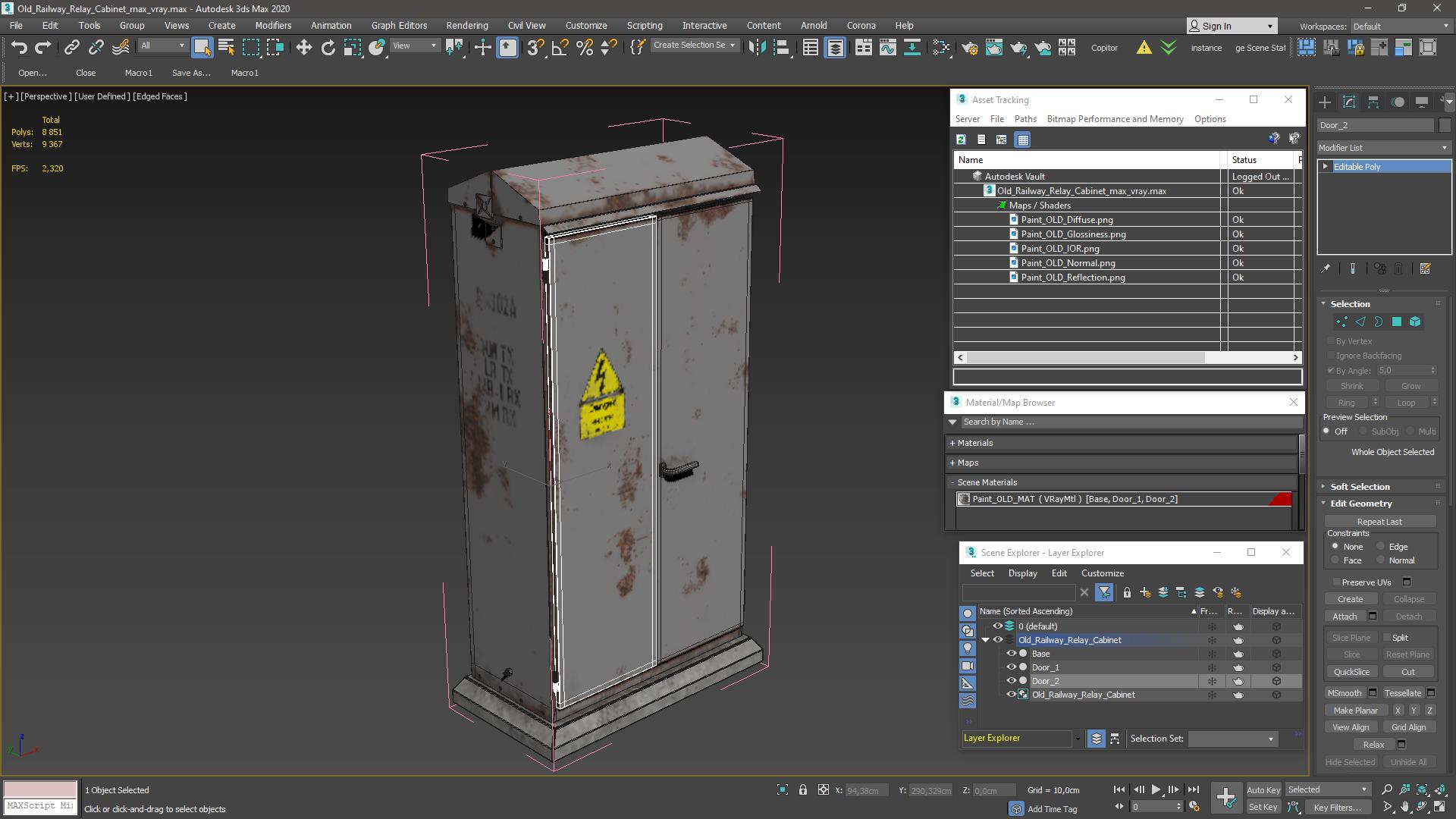The width and height of the screenshot is (1456, 819).
Task: Open the Graph Editors menu
Action: (399, 26)
